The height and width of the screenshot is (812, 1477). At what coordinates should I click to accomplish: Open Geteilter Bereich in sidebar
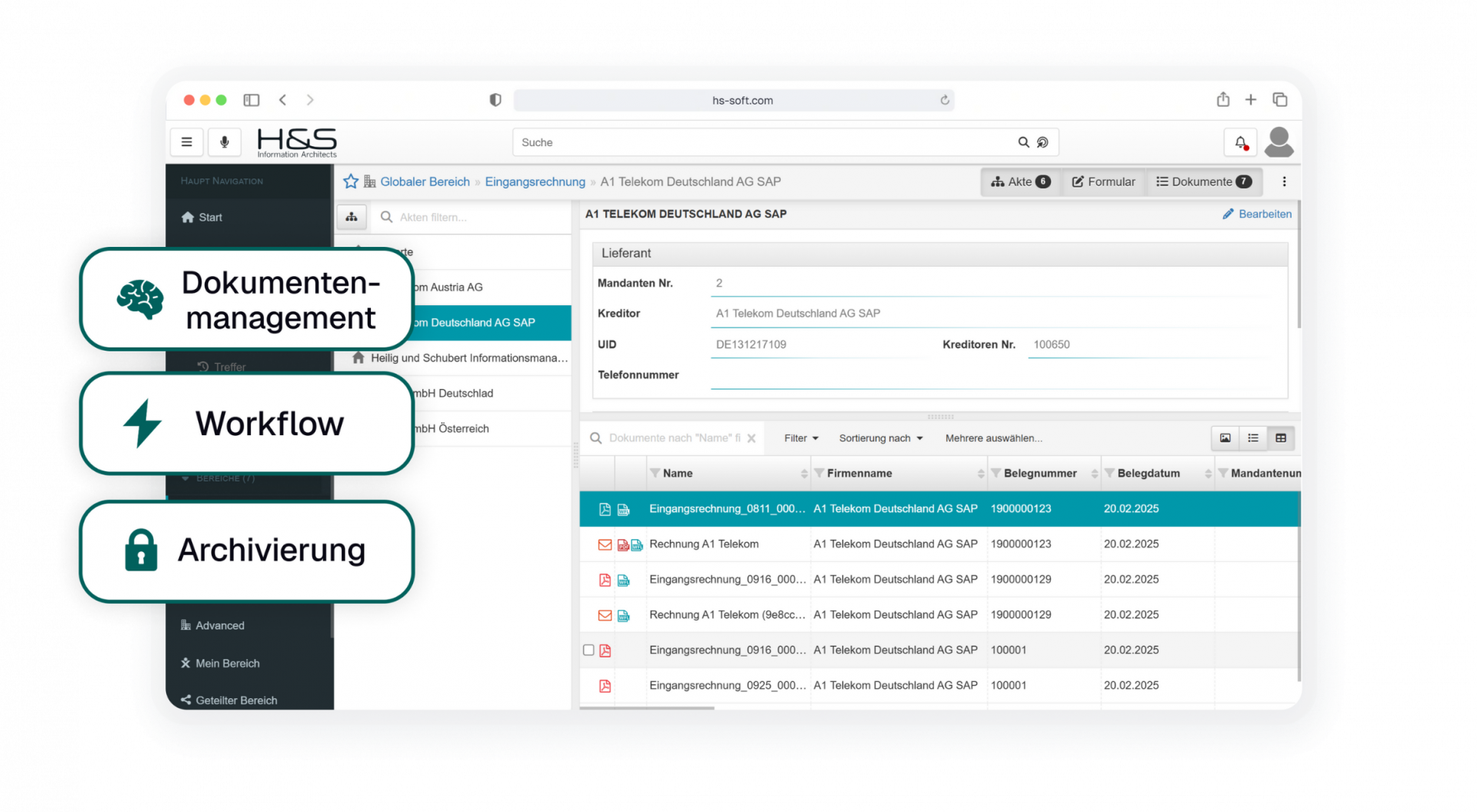(228, 701)
